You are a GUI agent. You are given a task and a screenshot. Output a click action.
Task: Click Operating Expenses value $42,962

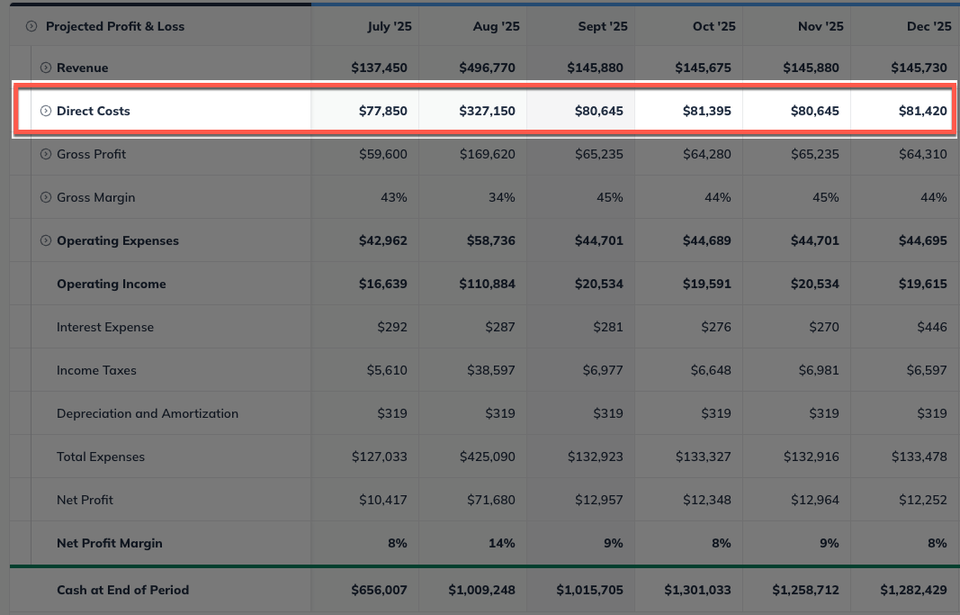[x=383, y=241]
